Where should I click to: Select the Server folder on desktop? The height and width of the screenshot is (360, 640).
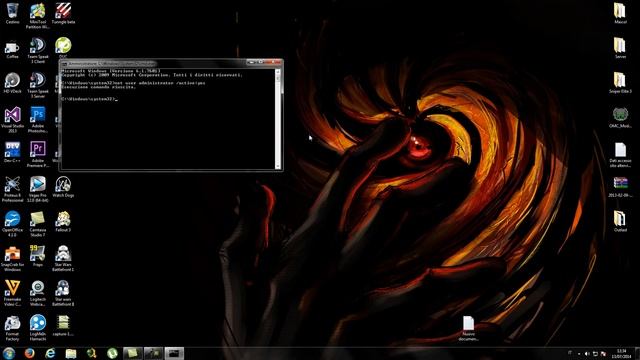(620, 48)
